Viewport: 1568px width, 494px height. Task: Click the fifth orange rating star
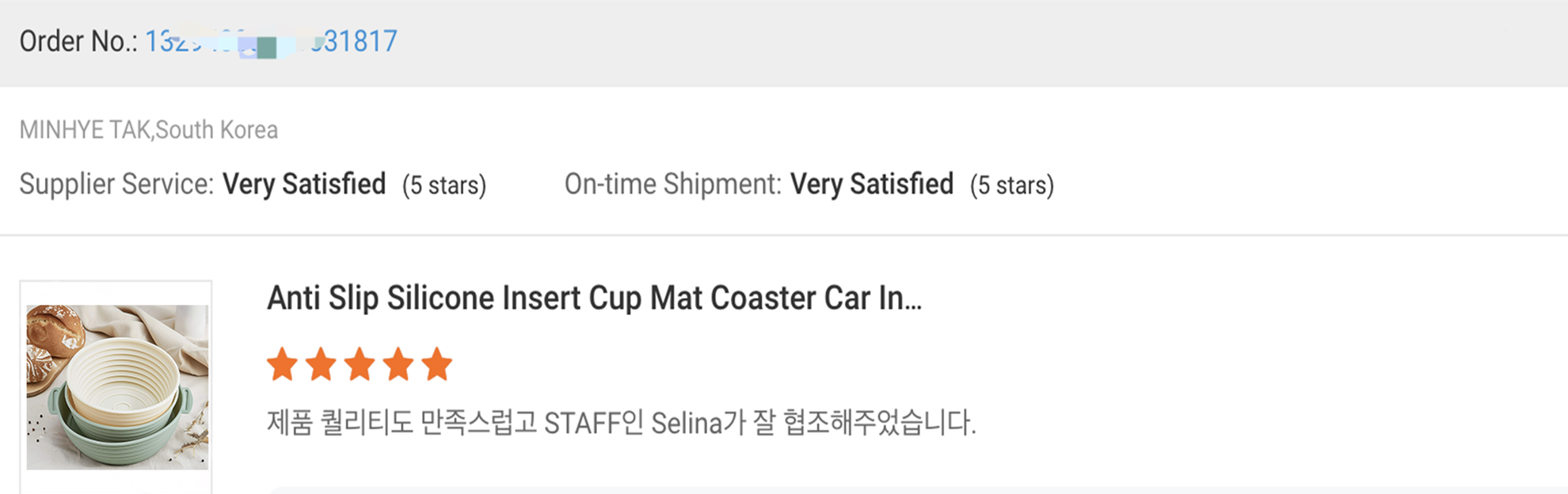(437, 365)
